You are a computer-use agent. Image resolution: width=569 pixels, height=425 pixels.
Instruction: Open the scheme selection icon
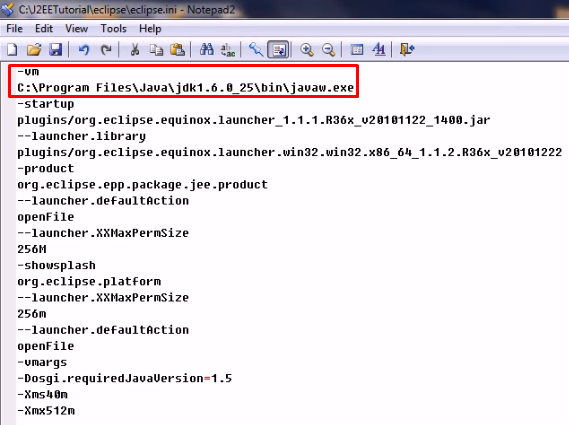[x=357, y=49]
